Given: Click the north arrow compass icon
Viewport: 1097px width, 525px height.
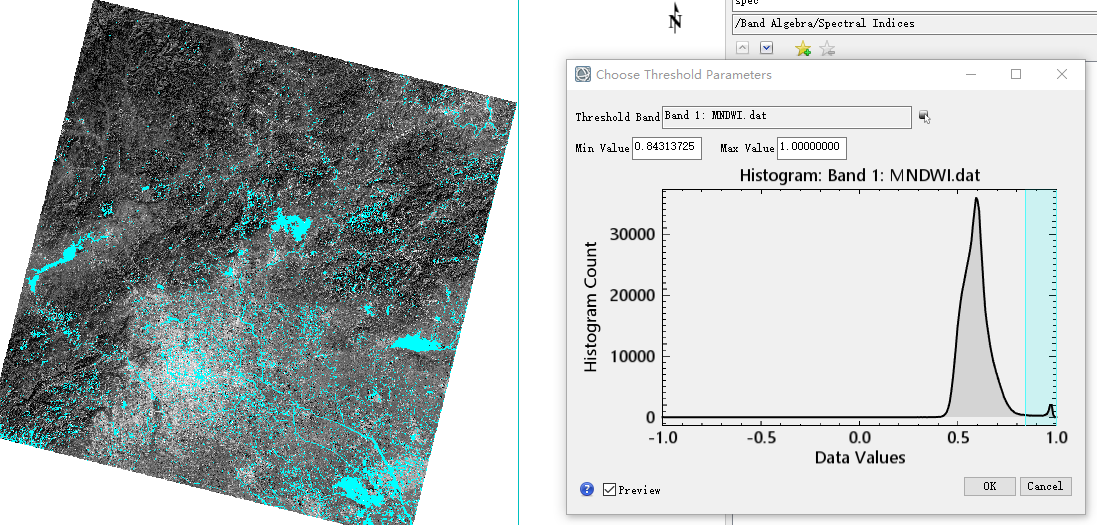Looking at the screenshot, I should 675,18.
